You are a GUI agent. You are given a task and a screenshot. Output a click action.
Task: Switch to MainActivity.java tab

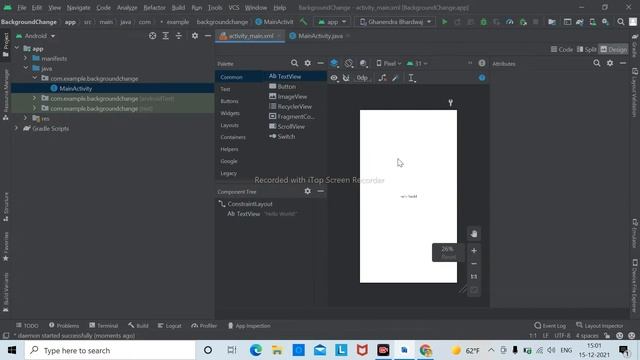pos(320,36)
